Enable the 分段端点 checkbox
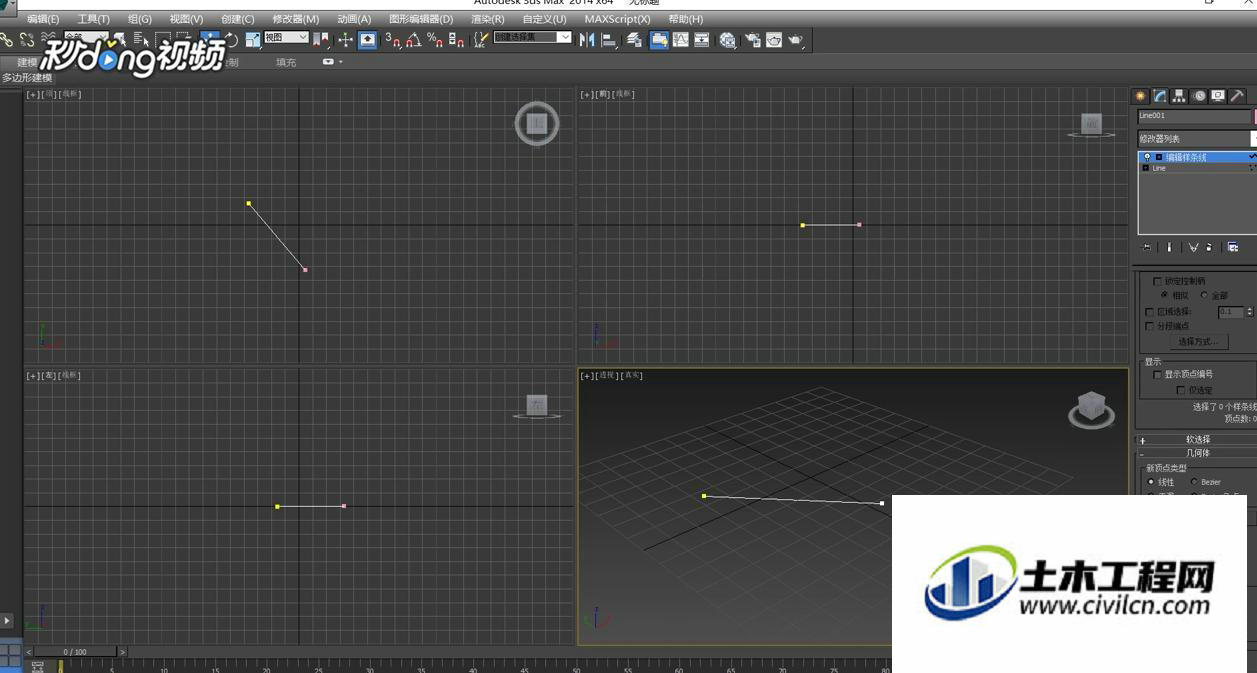 (x=1149, y=326)
